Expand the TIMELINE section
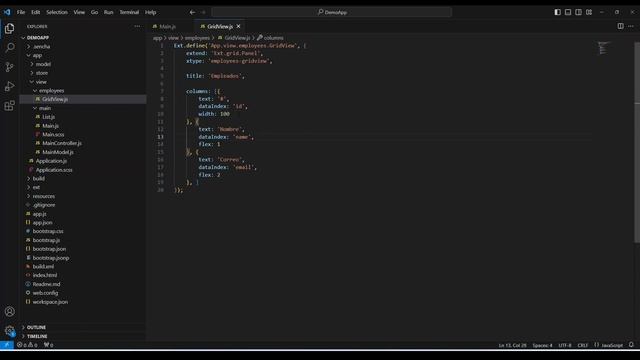The height and width of the screenshot is (360, 640). click(36, 336)
